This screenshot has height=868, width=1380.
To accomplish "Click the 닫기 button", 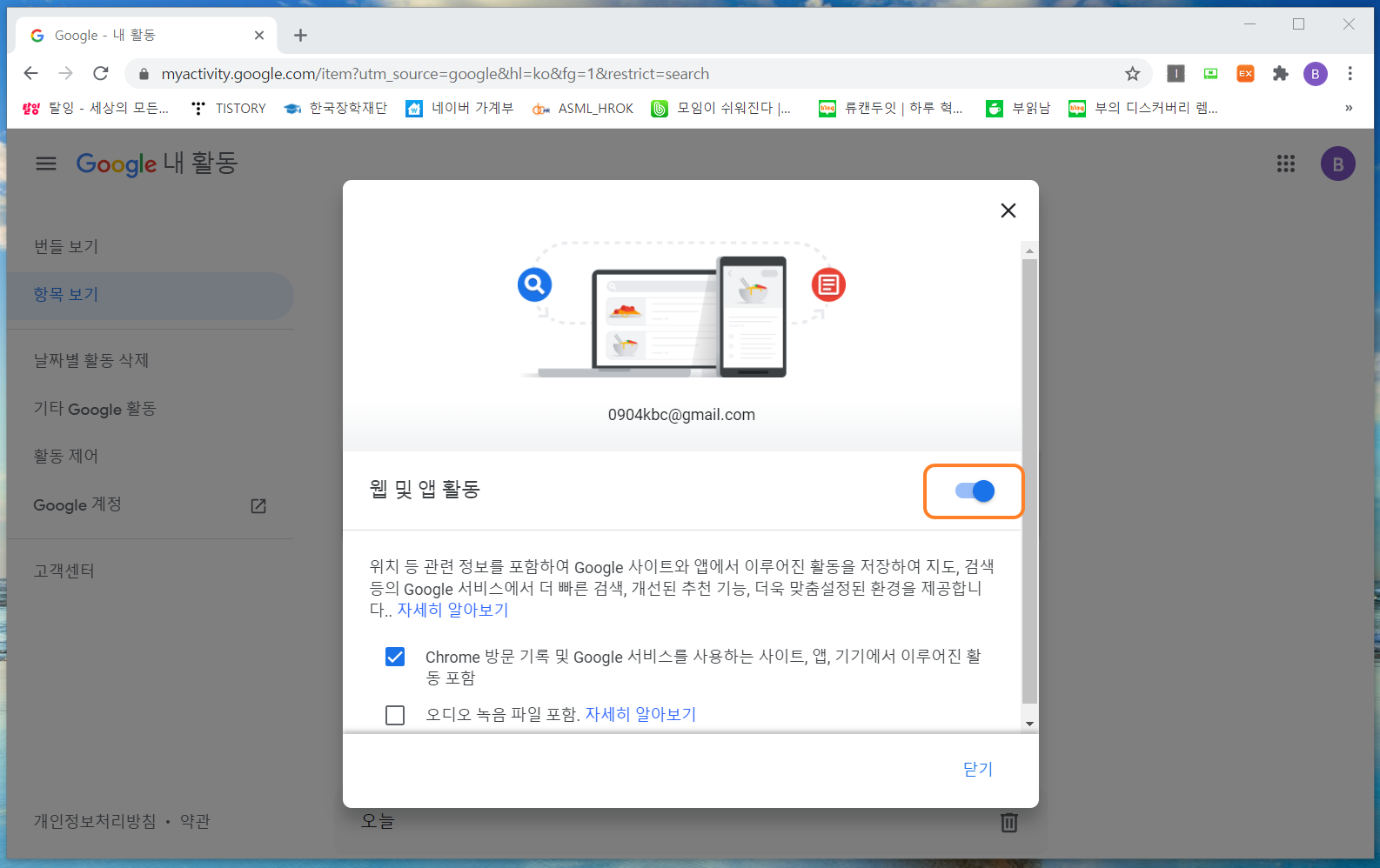I will click(x=978, y=769).
